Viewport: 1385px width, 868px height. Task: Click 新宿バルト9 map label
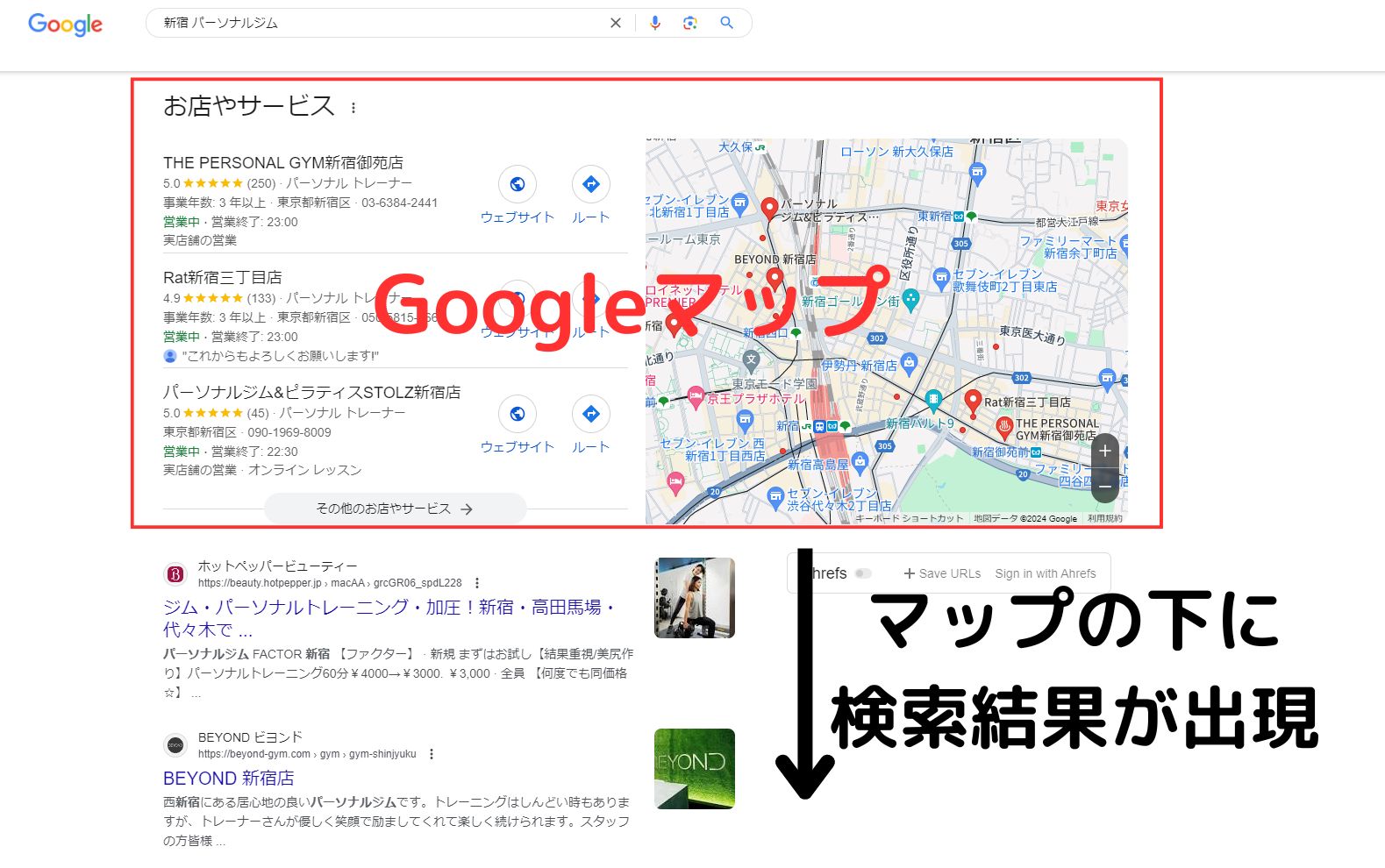919,423
